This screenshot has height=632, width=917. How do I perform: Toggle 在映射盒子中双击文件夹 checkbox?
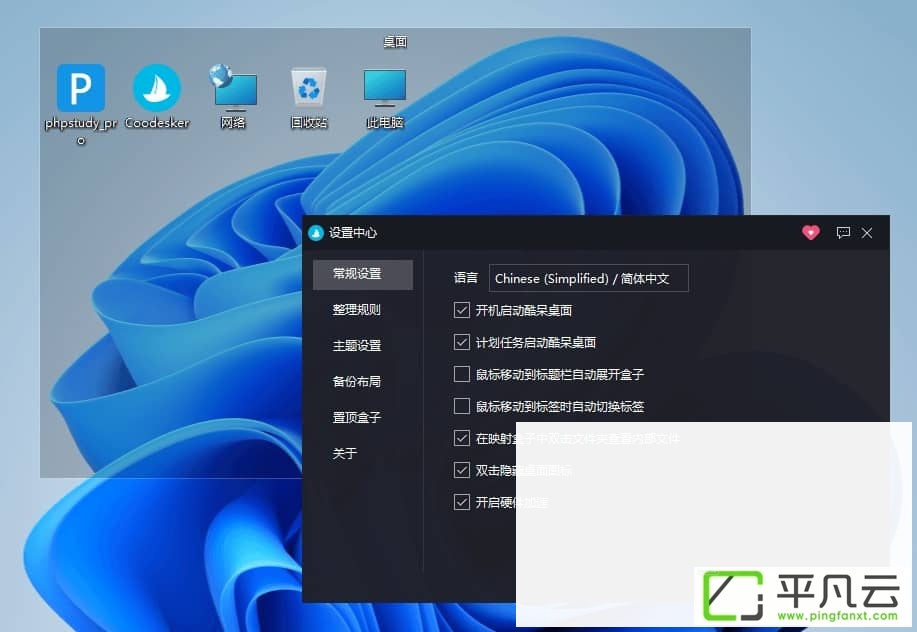point(461,438)
